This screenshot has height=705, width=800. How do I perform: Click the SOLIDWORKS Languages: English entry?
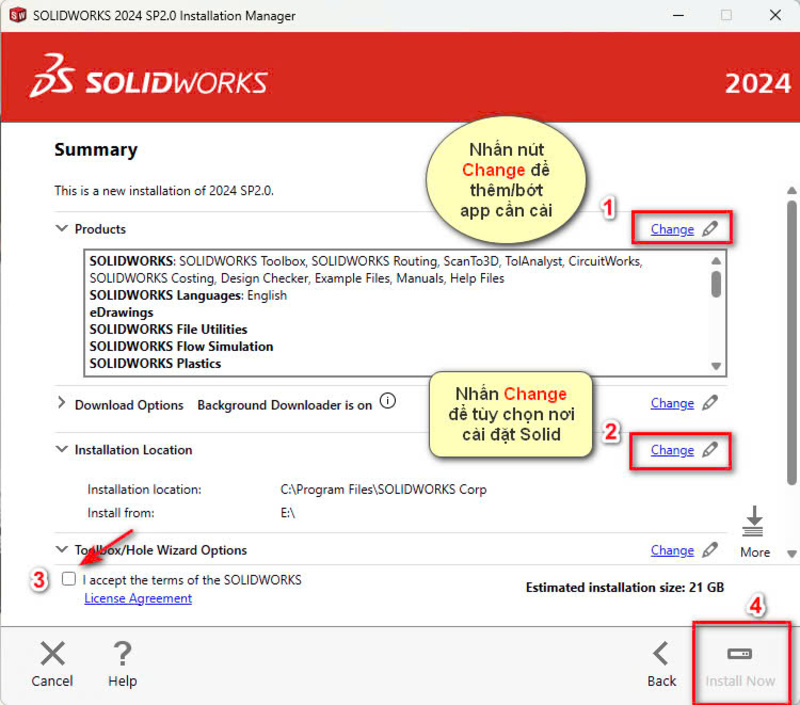(188, 295)
